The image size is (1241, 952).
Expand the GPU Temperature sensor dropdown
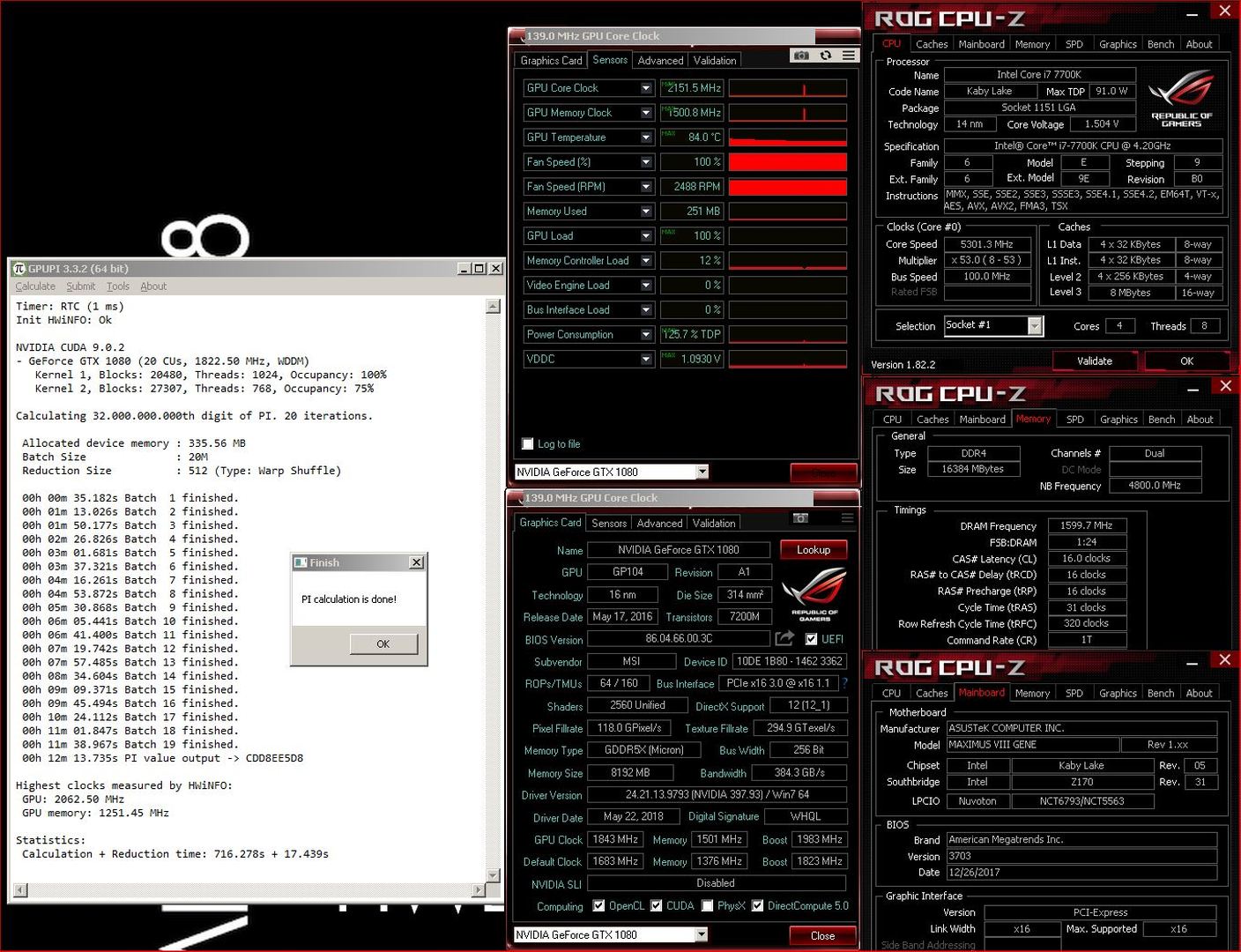click(x=646, y=138)
